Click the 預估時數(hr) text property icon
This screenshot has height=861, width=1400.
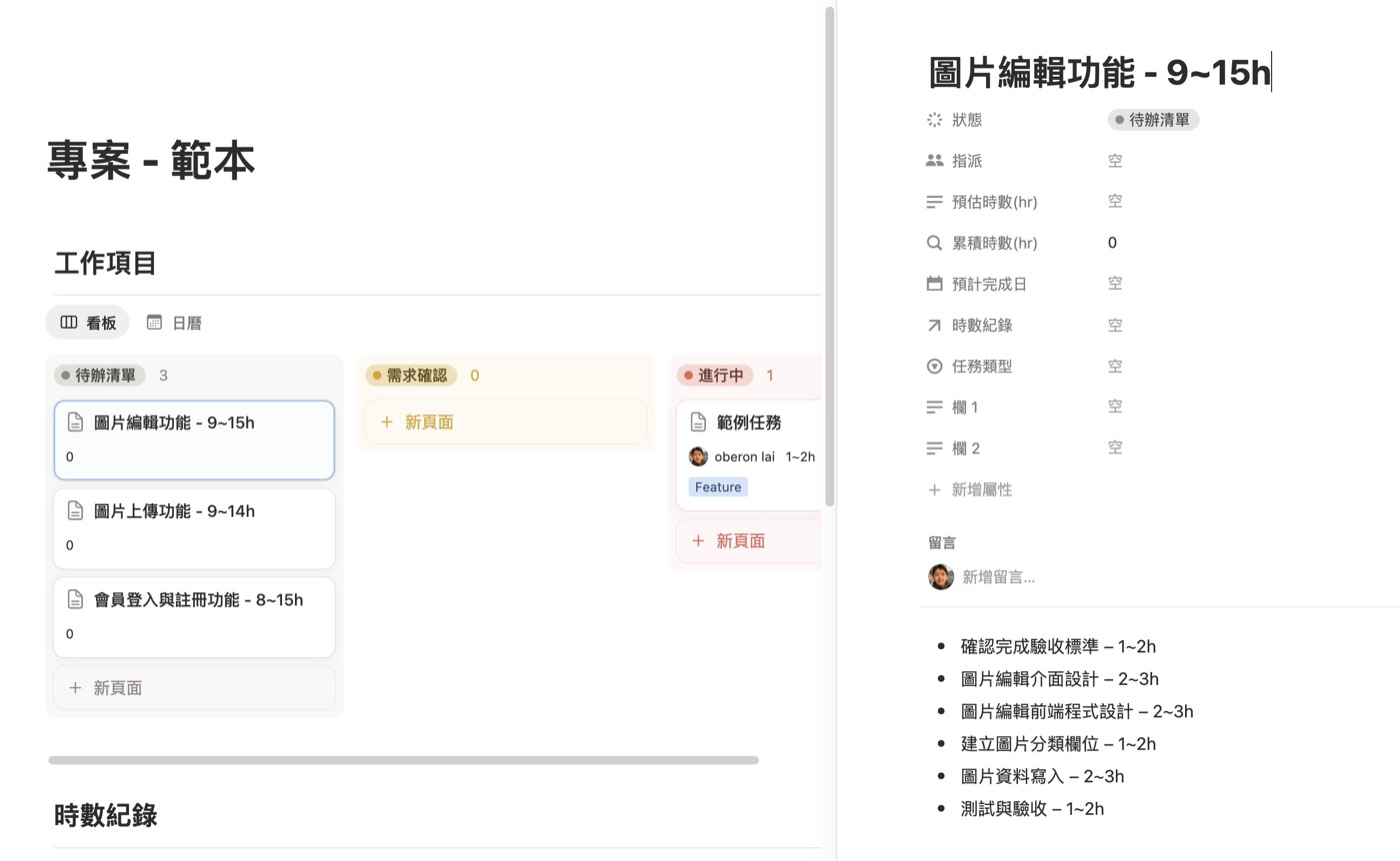coord(934,202)
